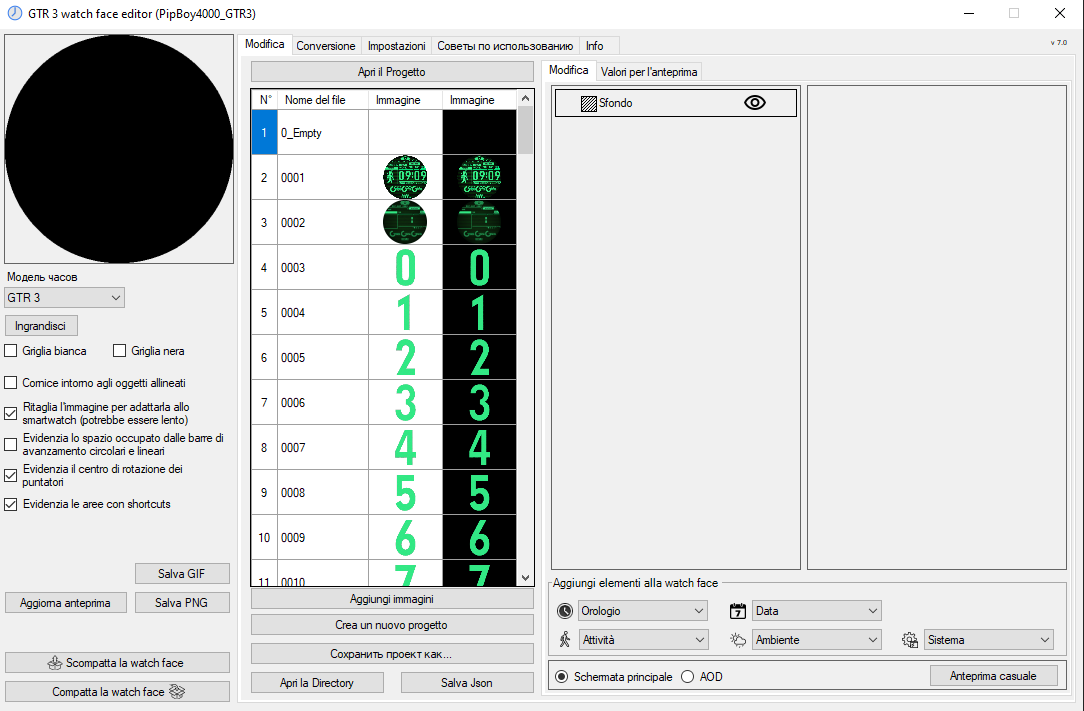The width and height of the screenshot is (1084, 711).
Task: Click the round black watch face preview
Action: 119,149
